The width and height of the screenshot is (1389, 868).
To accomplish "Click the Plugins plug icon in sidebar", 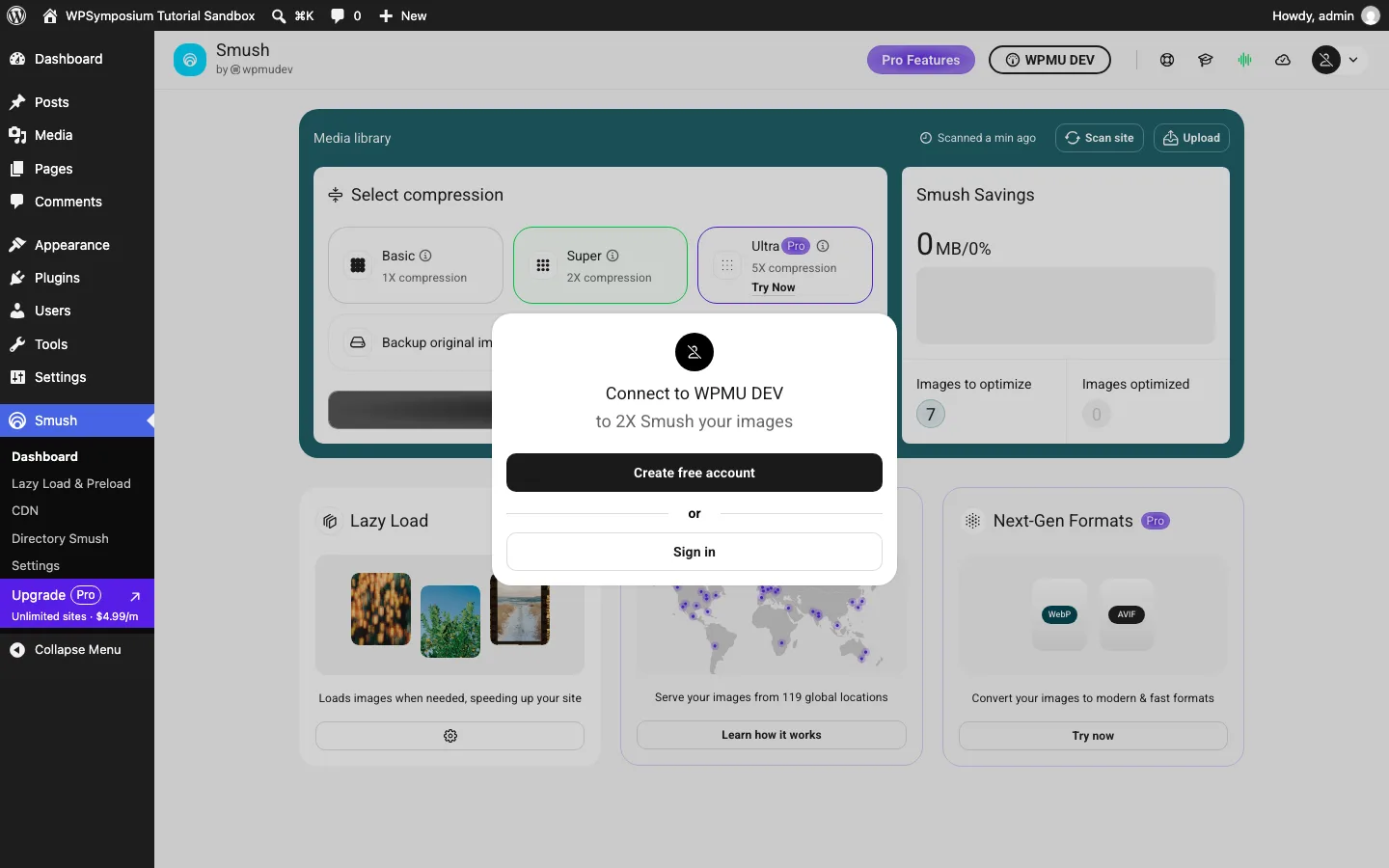I will pyautogui.click(x=17, y=278).
